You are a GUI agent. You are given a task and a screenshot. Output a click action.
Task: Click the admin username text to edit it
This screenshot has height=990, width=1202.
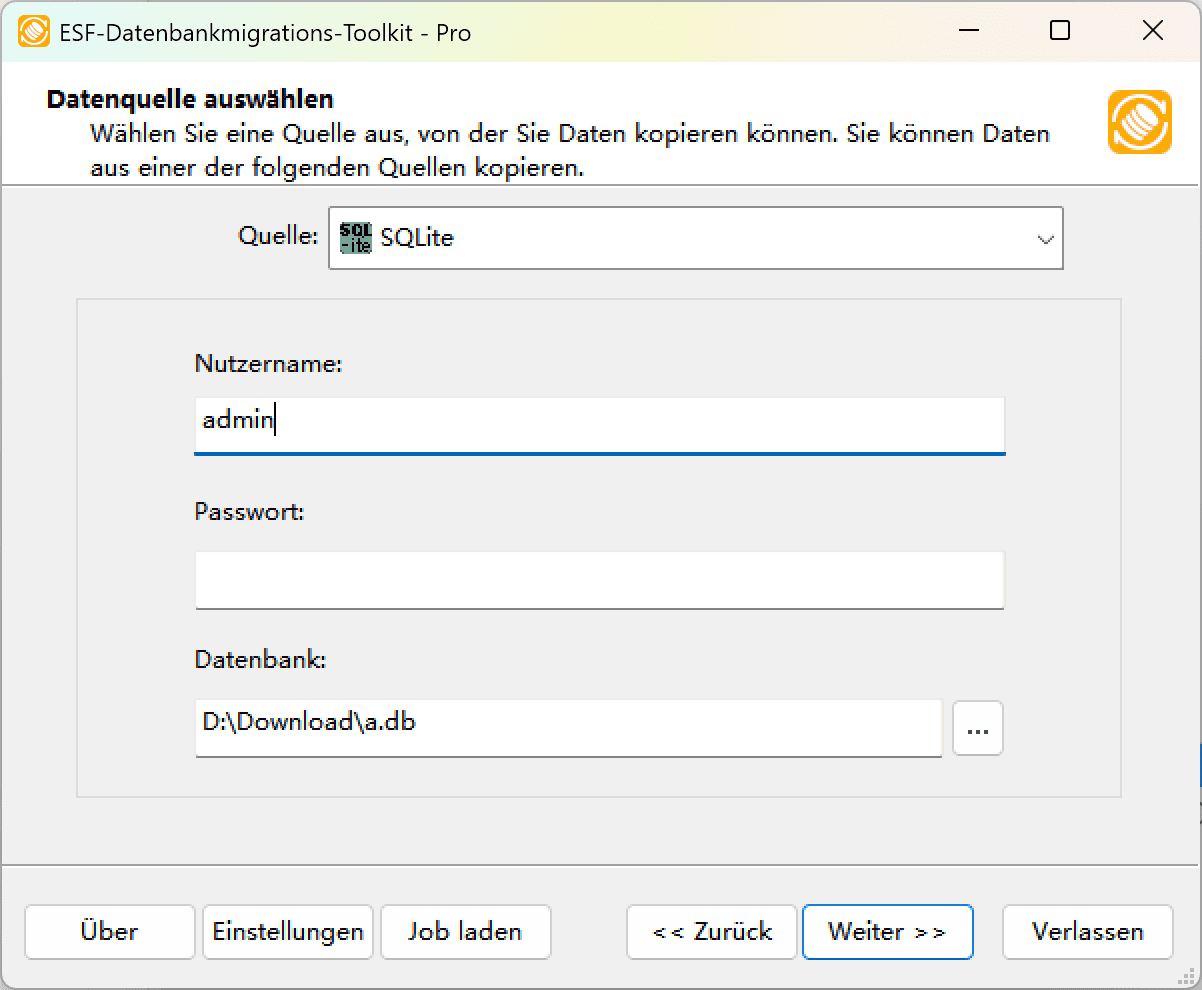click(237, 421)
